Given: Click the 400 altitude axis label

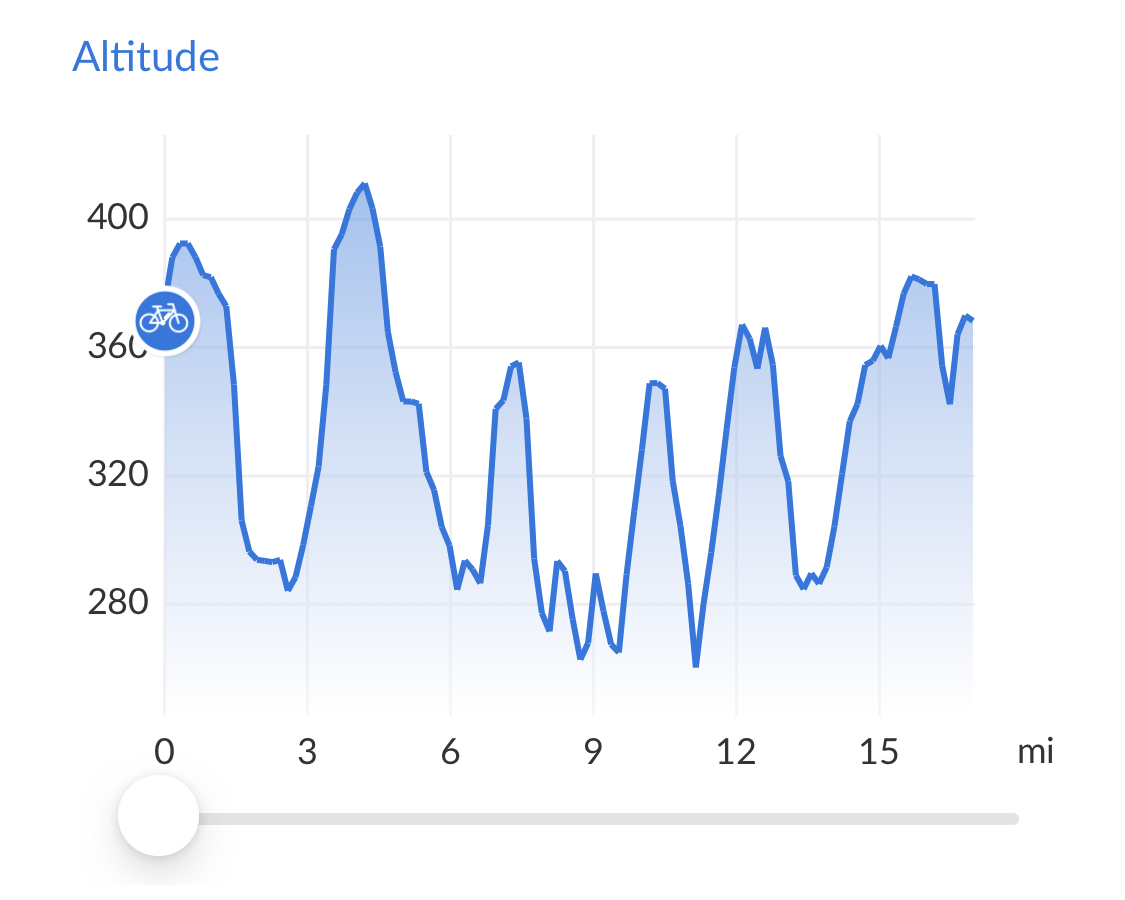Looking at the screenshot, I should click(x=117, y=217).
